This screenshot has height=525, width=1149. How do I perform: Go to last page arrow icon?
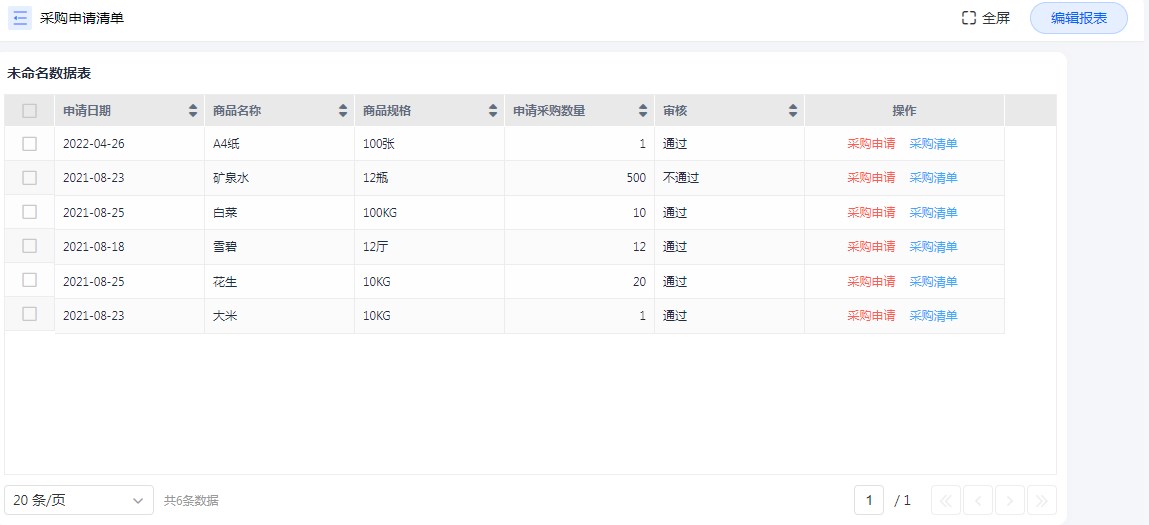click(1042, 500)
